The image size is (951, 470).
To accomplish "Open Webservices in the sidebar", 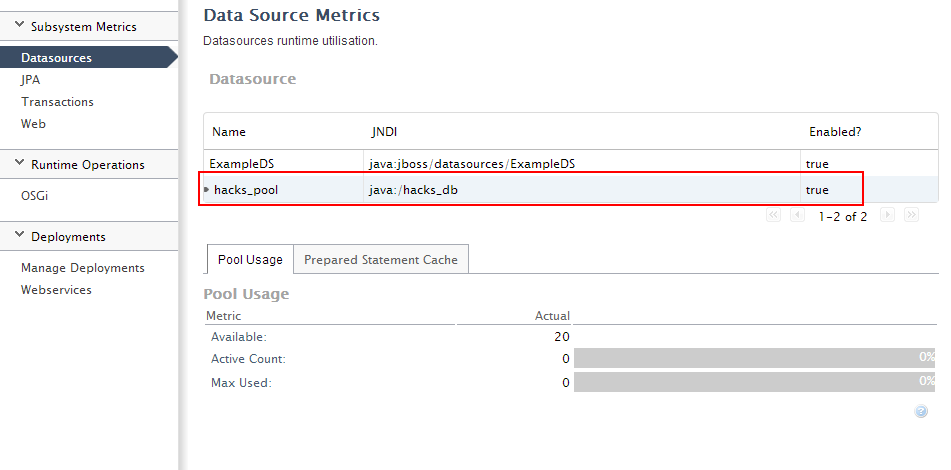I will point(56,290).
